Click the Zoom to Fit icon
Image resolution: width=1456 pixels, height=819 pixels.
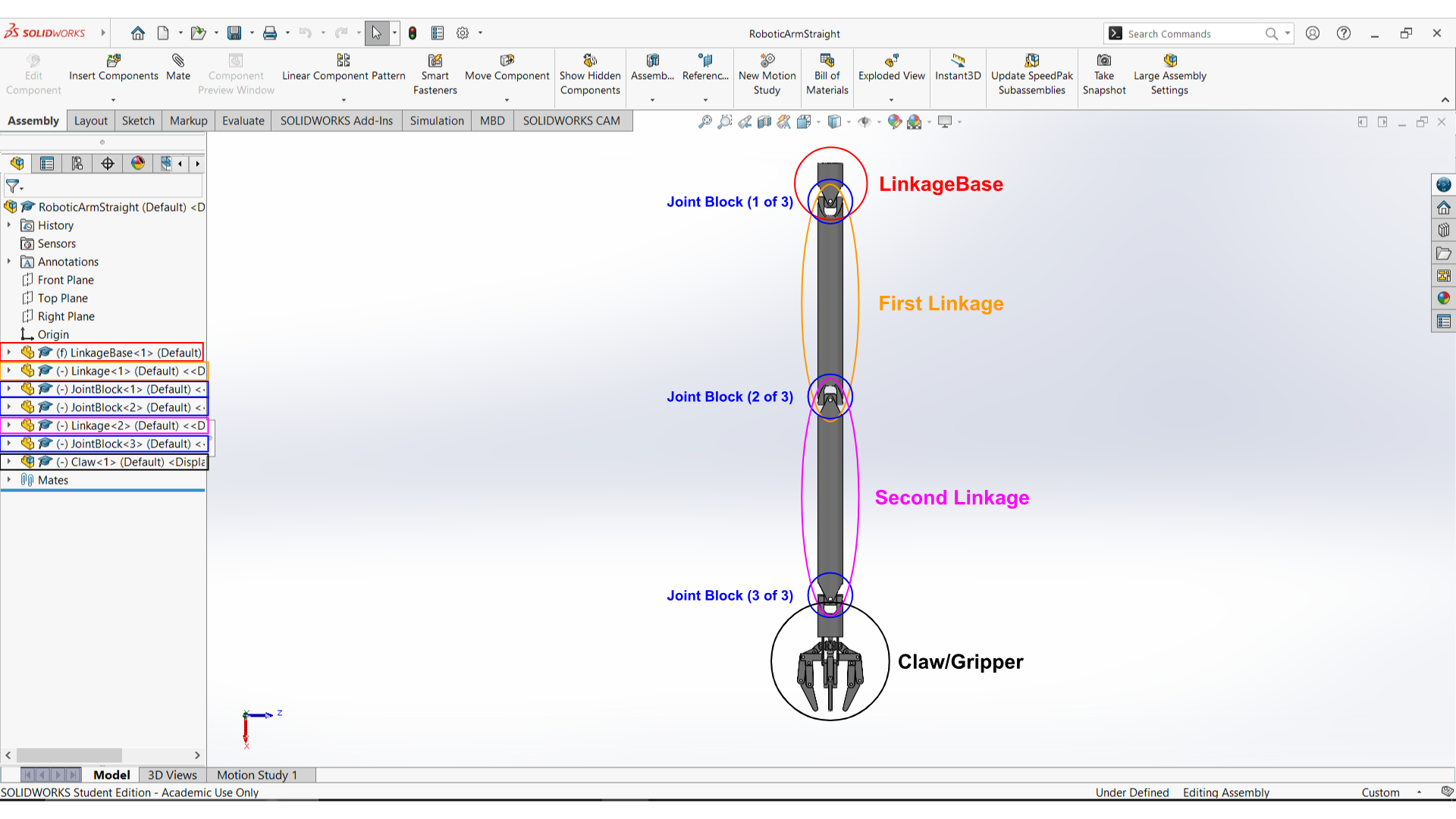pos(704,121)
